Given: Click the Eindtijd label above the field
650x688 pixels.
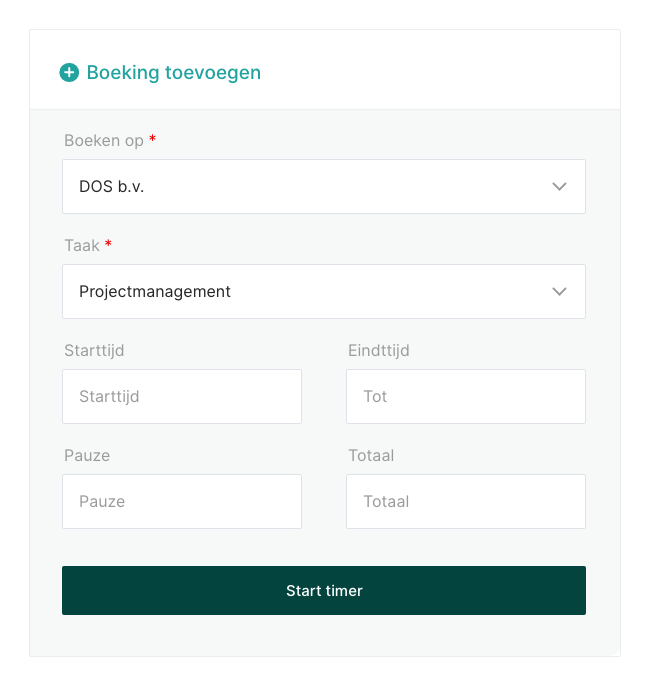Looking at the screenshot, I should [378, 350].
